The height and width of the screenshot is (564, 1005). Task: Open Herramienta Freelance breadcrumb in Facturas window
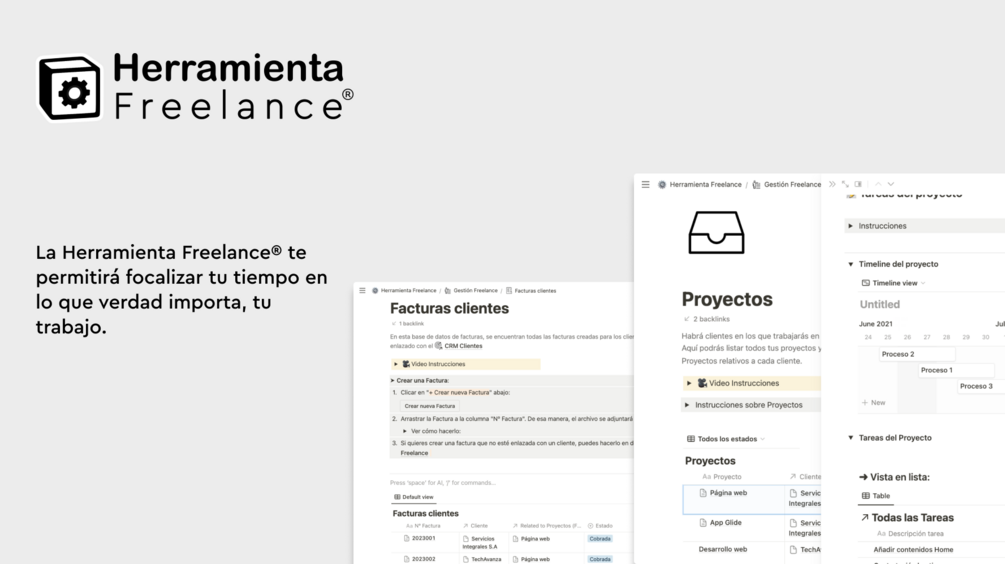(x=404, y=290)
